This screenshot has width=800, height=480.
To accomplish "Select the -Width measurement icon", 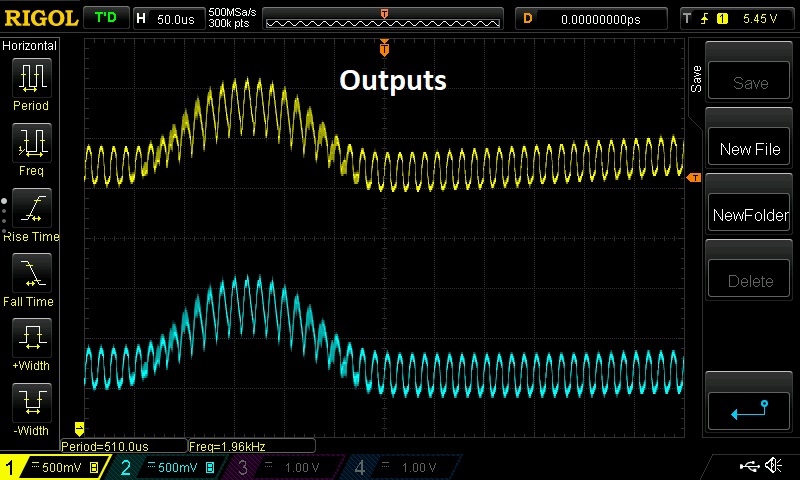I will tap(32, 402).
